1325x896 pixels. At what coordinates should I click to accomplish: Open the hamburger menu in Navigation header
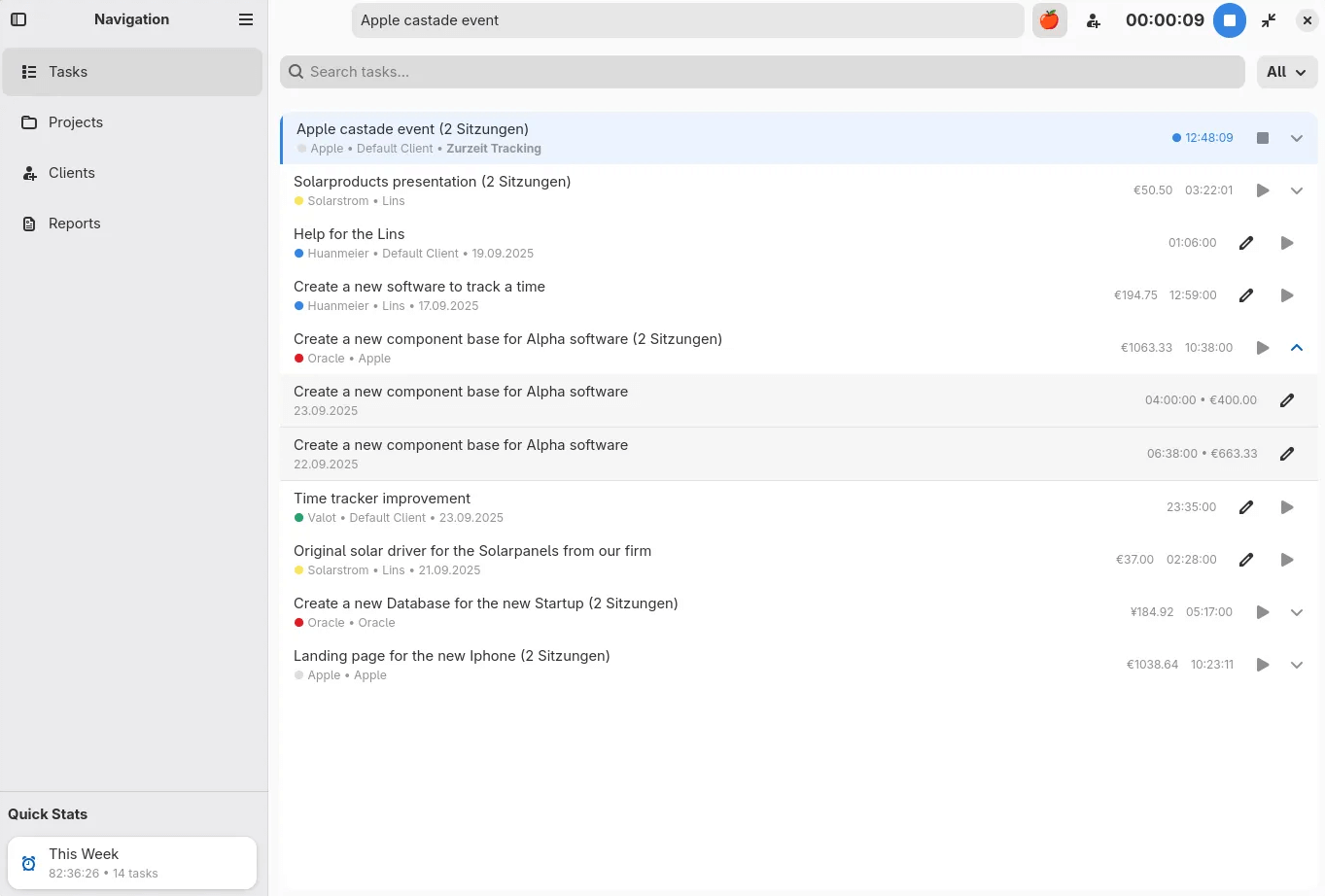click(246, 19)
